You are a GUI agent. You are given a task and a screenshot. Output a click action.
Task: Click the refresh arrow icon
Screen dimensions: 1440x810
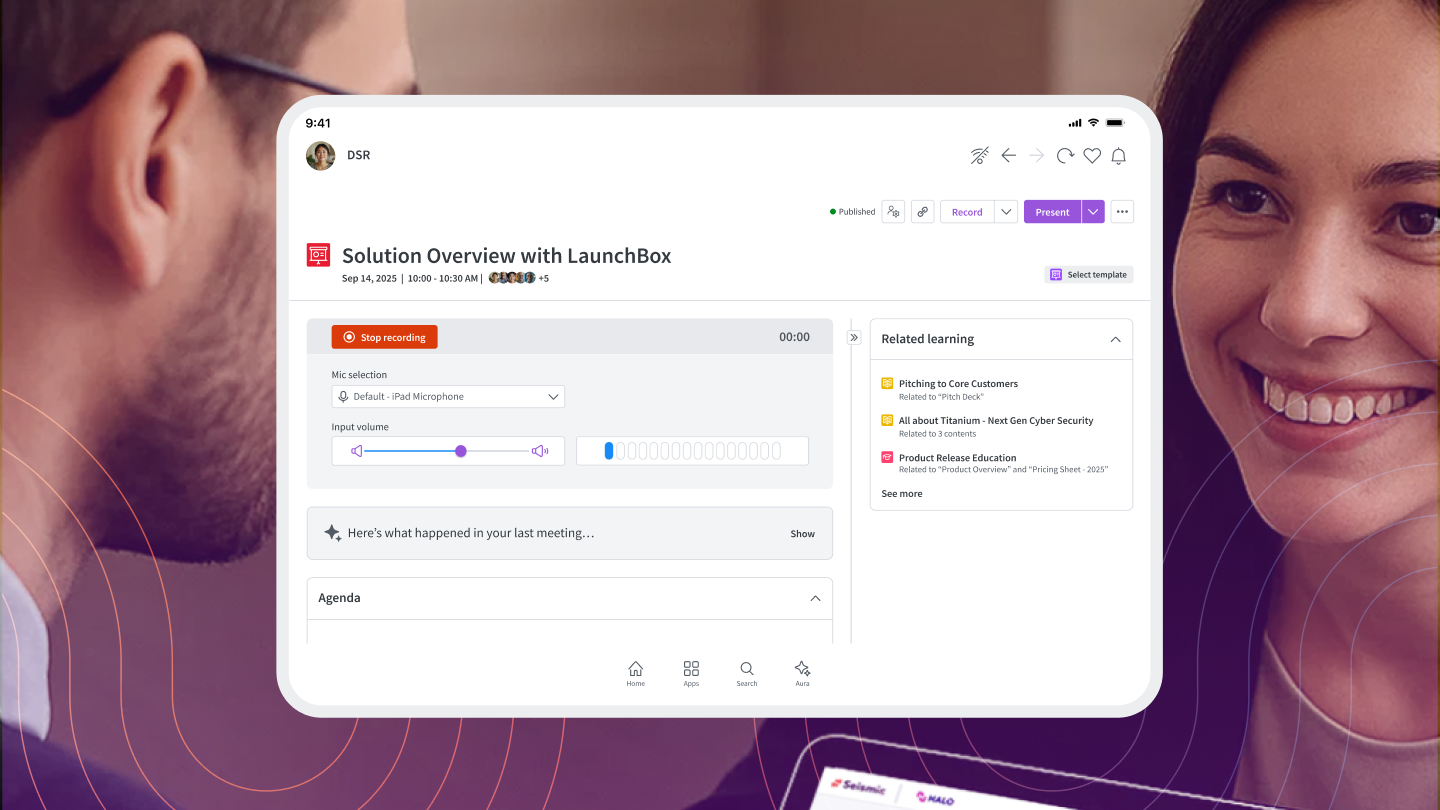click(1065, 156)
